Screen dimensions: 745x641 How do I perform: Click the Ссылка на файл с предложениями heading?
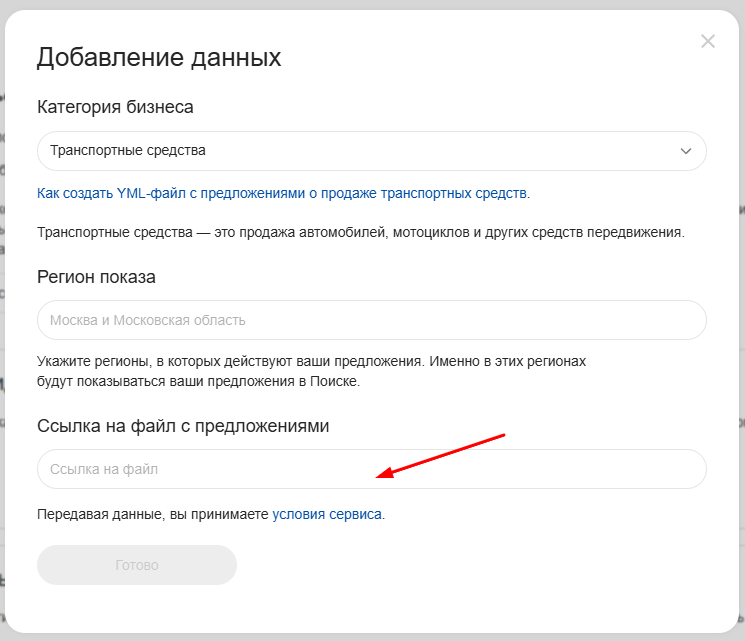click(183, 426)
